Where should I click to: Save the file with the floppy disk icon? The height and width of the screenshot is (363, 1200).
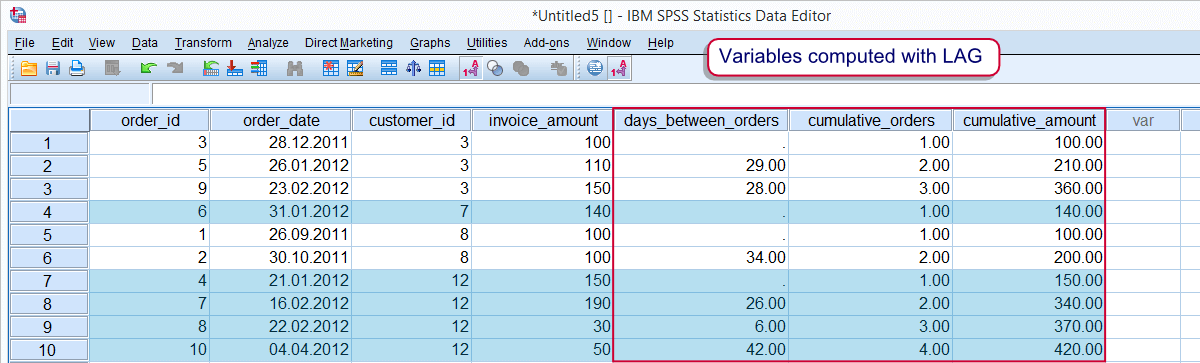(52, 69)
